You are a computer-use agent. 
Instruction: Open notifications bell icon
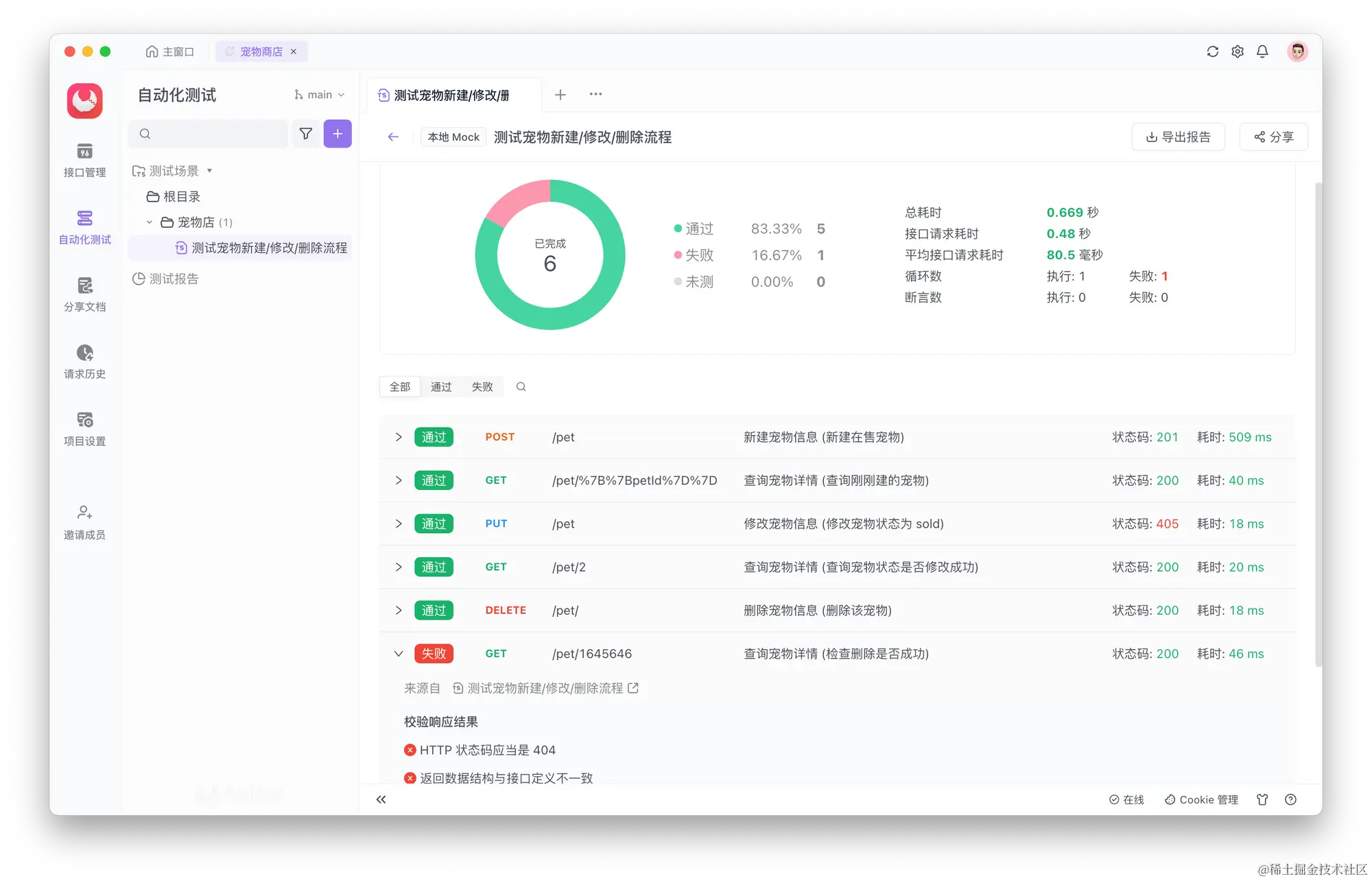[x=1262, y=51]
